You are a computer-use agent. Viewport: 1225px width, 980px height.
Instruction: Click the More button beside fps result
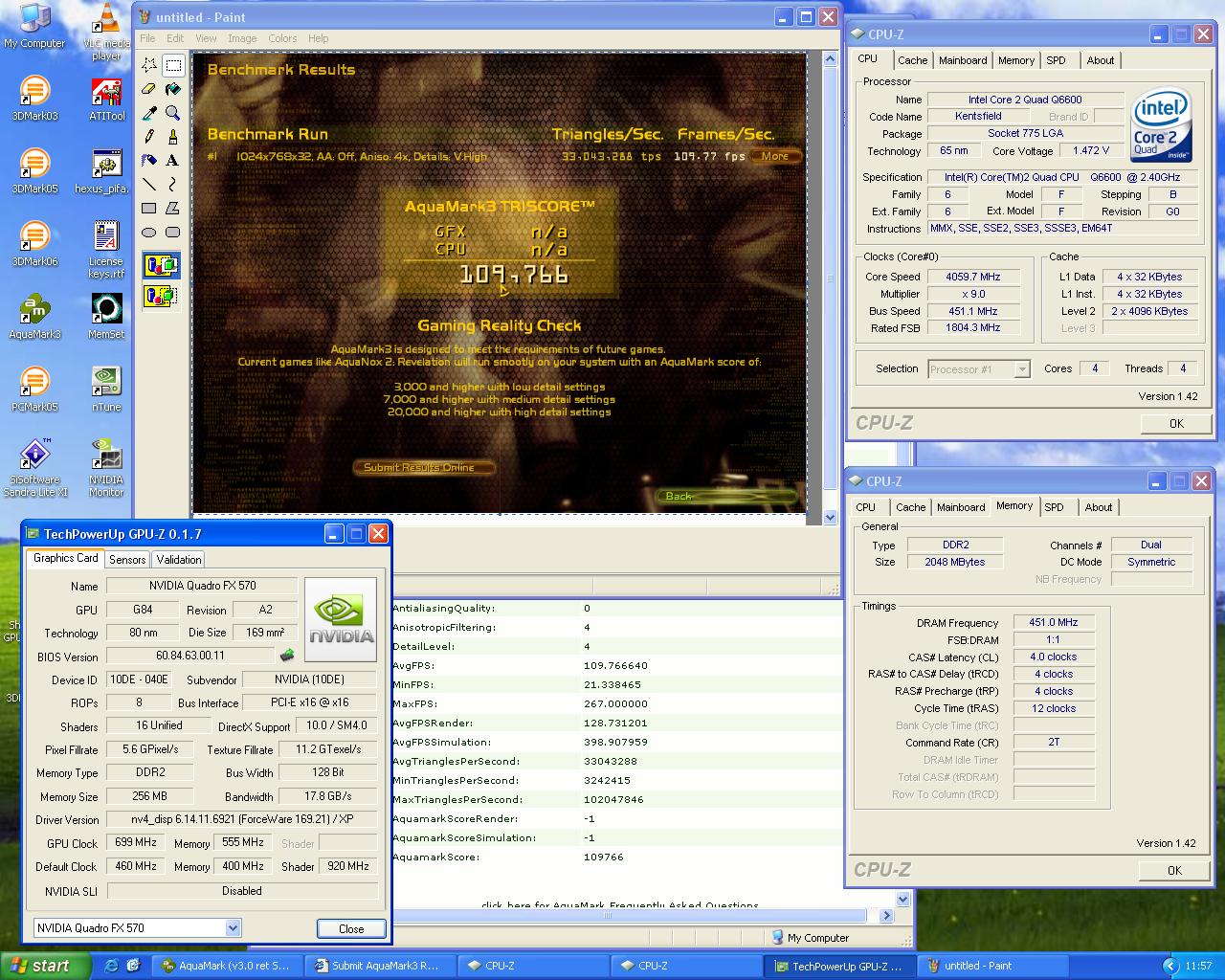coord(774,156)
